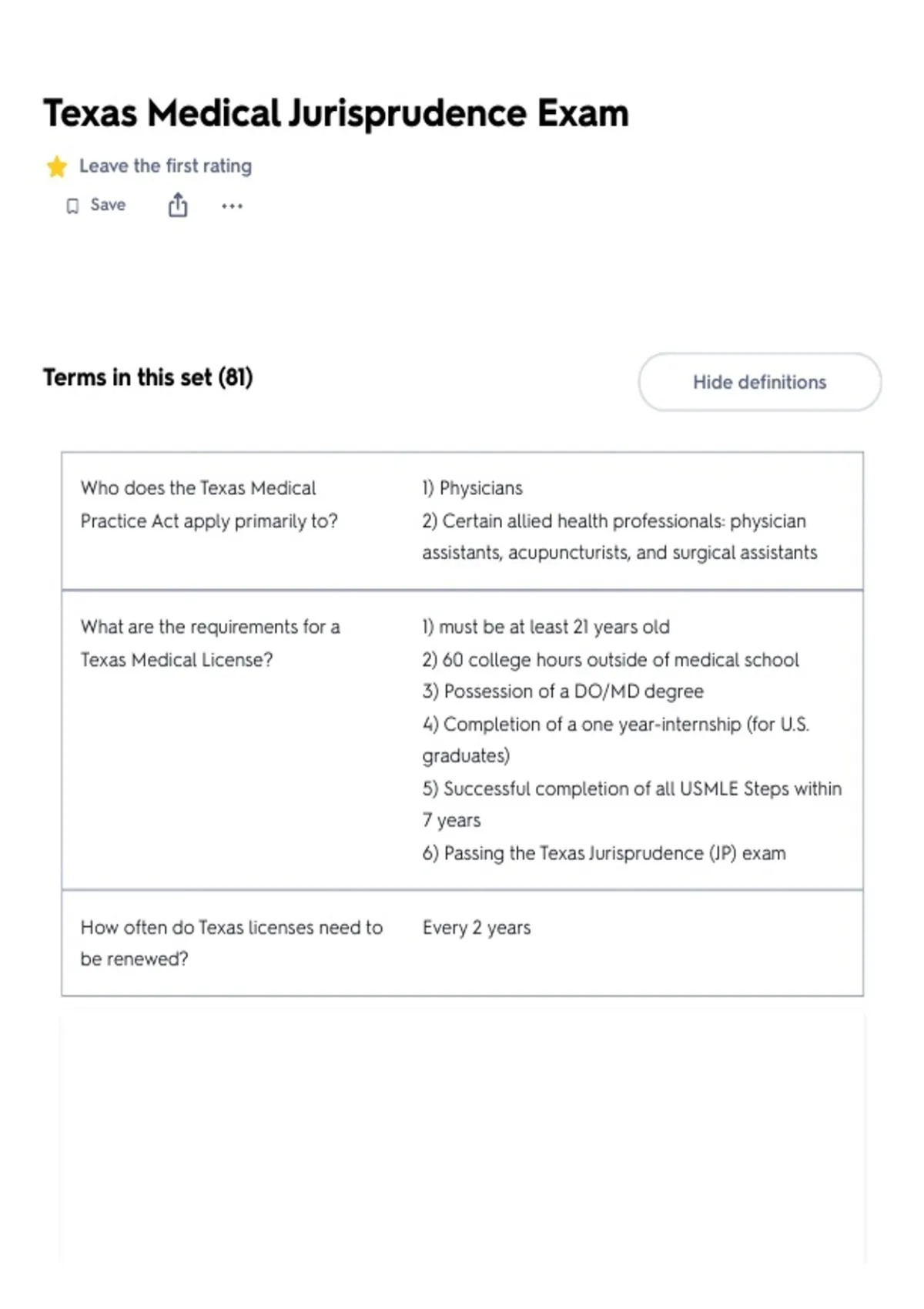Viewport: 924px width, 1309px height.
Task: Select the 'requirements for a Texas Medical License' term
Action: click(210, 643)
